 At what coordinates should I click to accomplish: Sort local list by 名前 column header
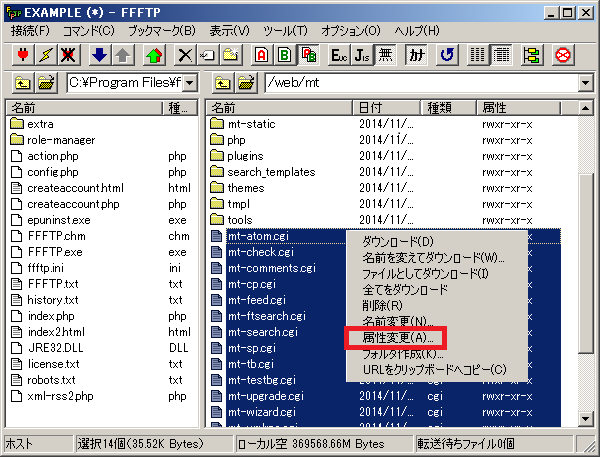coord(85,108)
